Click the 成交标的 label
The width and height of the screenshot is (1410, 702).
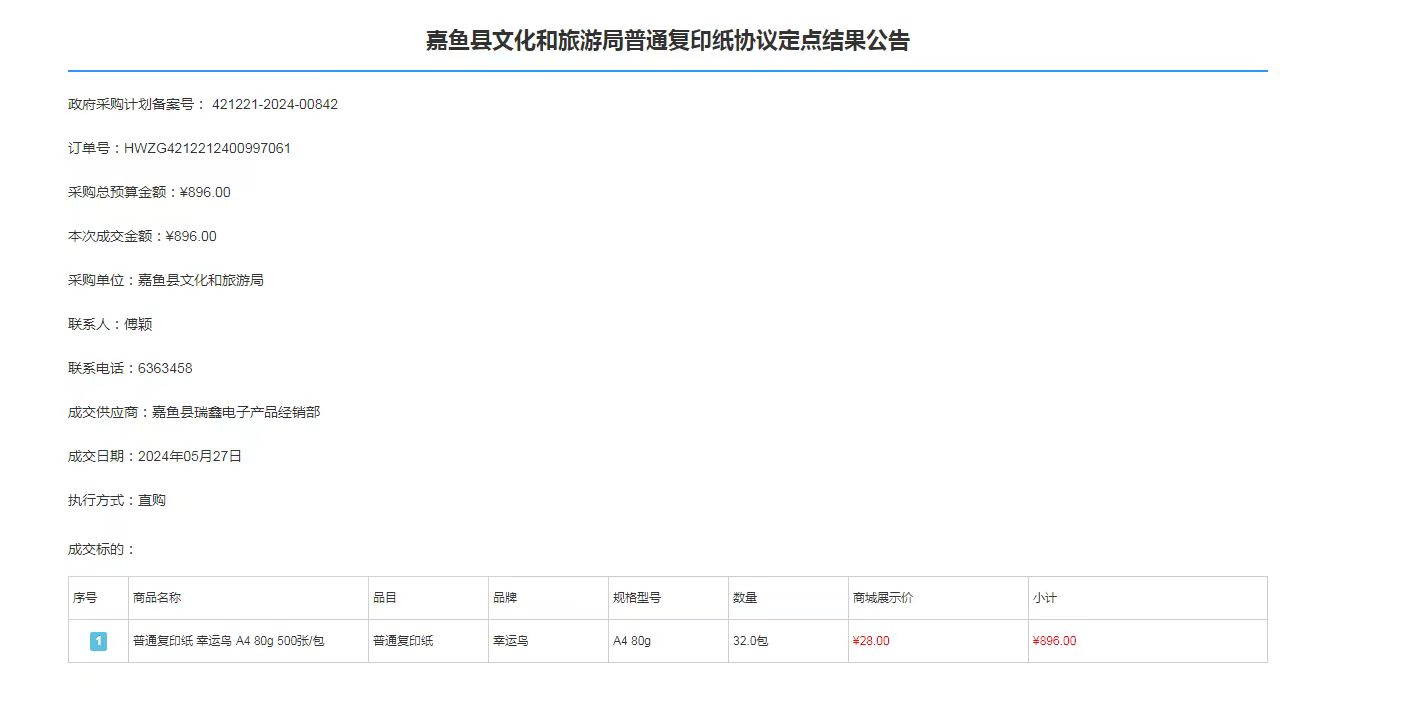pyautogui.click(x=101, y=549)
